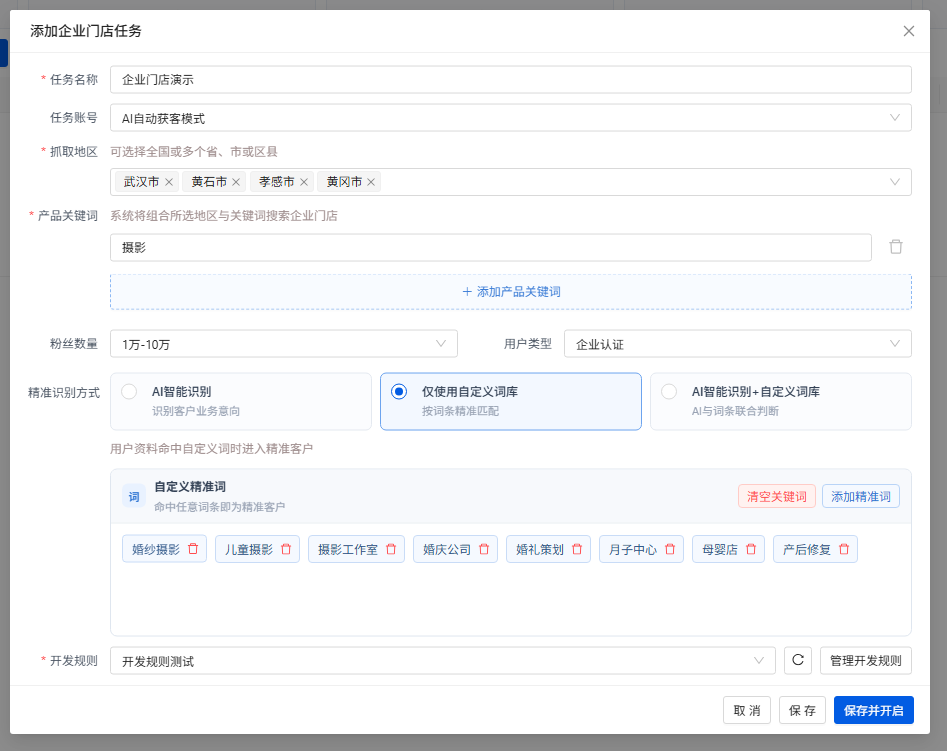Close the 添加企业门店任务 dialog
Viewport: 947px width, 751px height.
click(x=908, y=31)
